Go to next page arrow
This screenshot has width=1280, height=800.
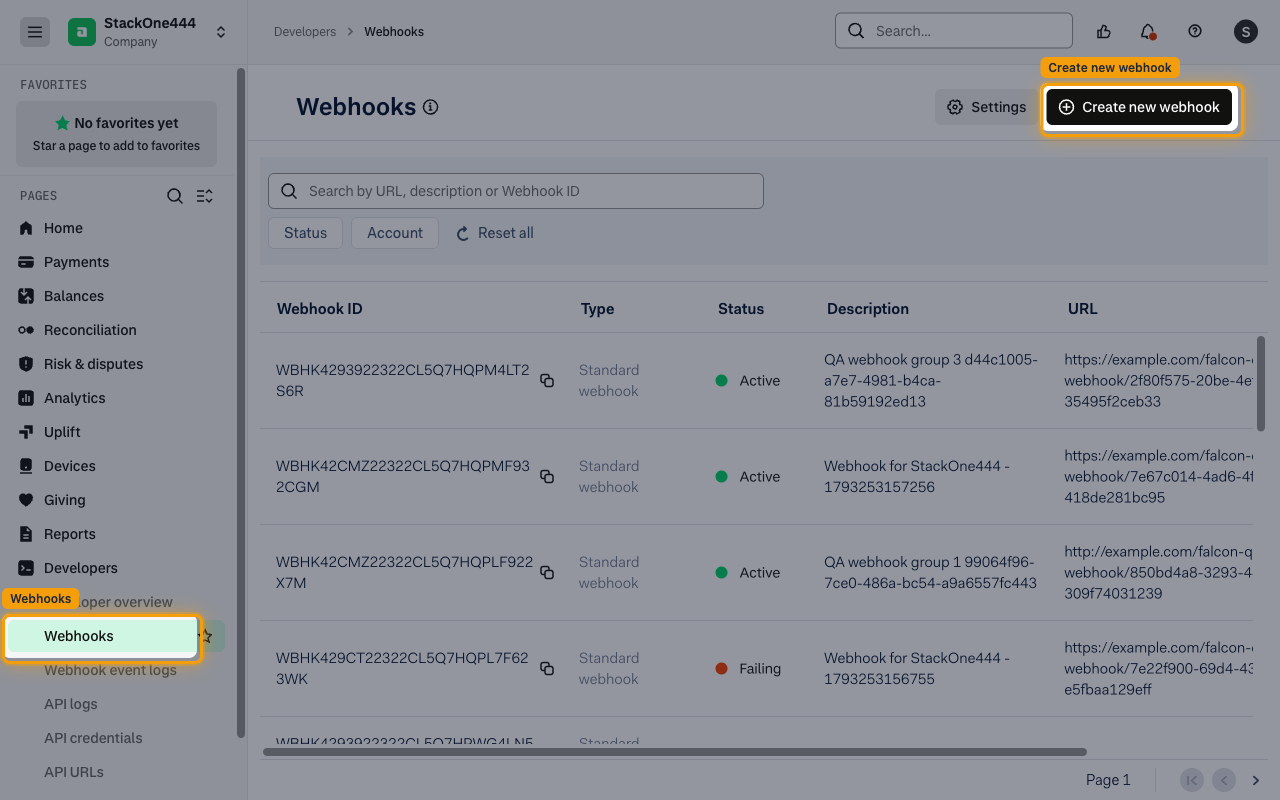click(x=1256, y=780)
